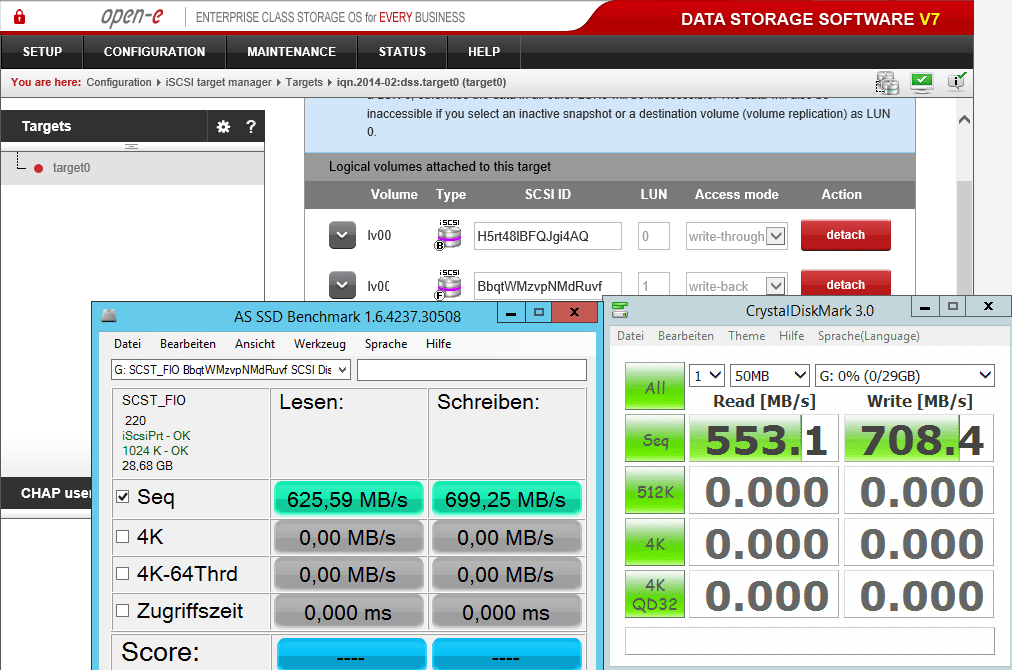
Task: Click the red lock icon in header
Action: pos(19,17)
